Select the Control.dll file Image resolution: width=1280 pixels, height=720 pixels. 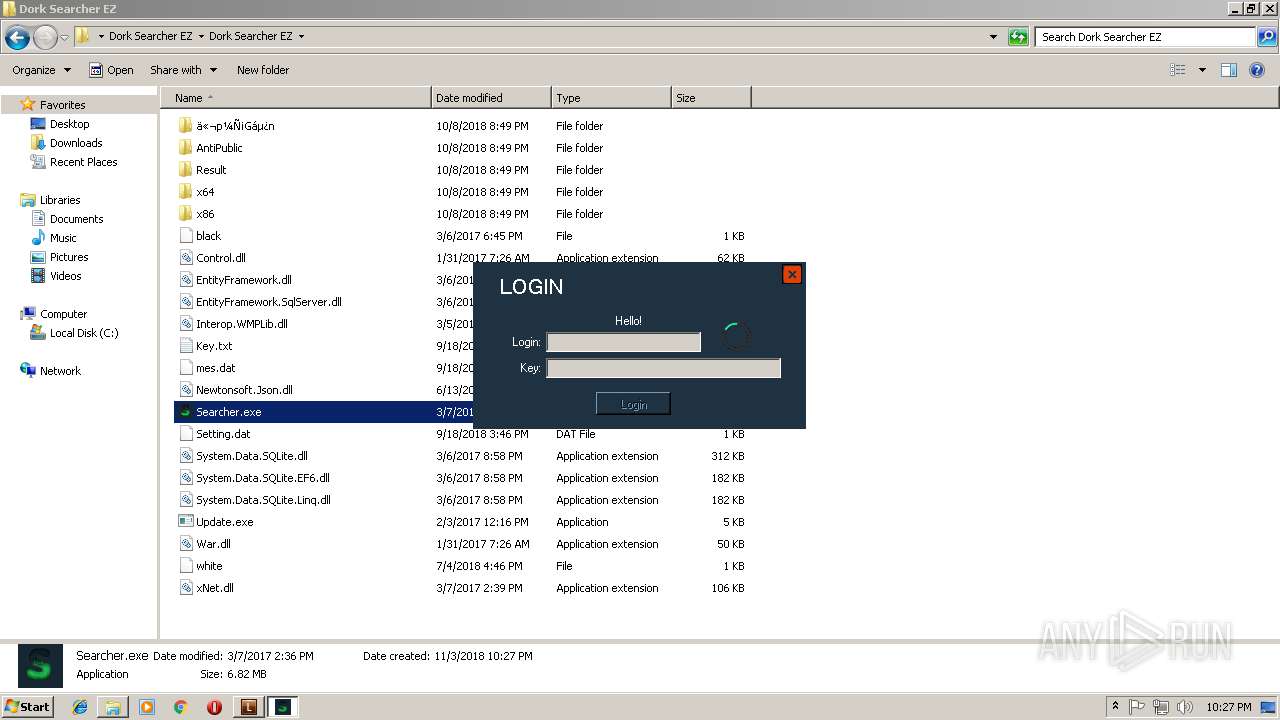click(221, 258)
